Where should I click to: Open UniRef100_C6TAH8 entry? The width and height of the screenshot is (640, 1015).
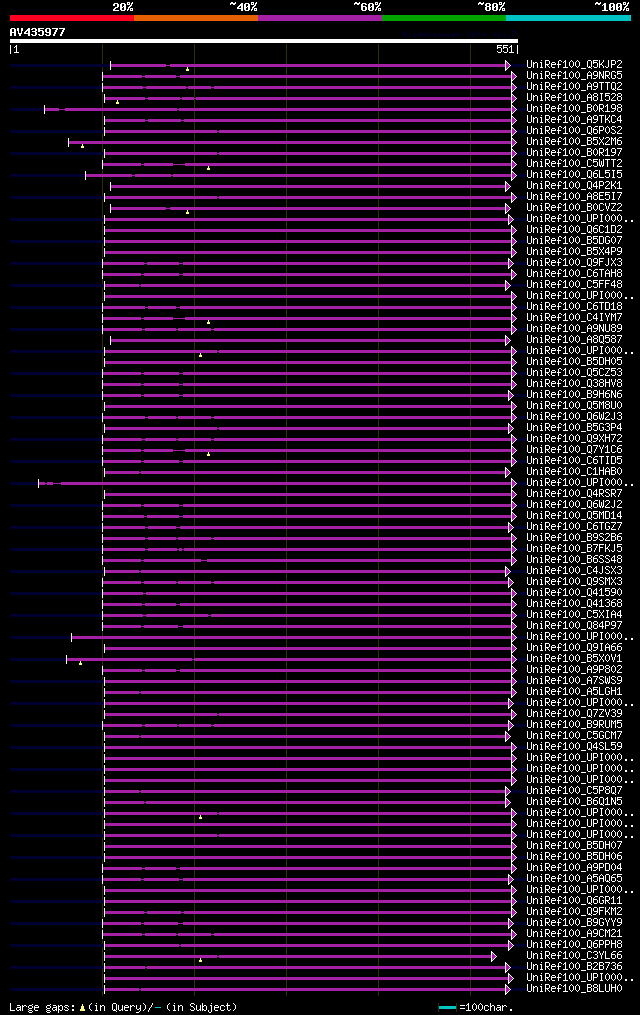coord(574,274)
